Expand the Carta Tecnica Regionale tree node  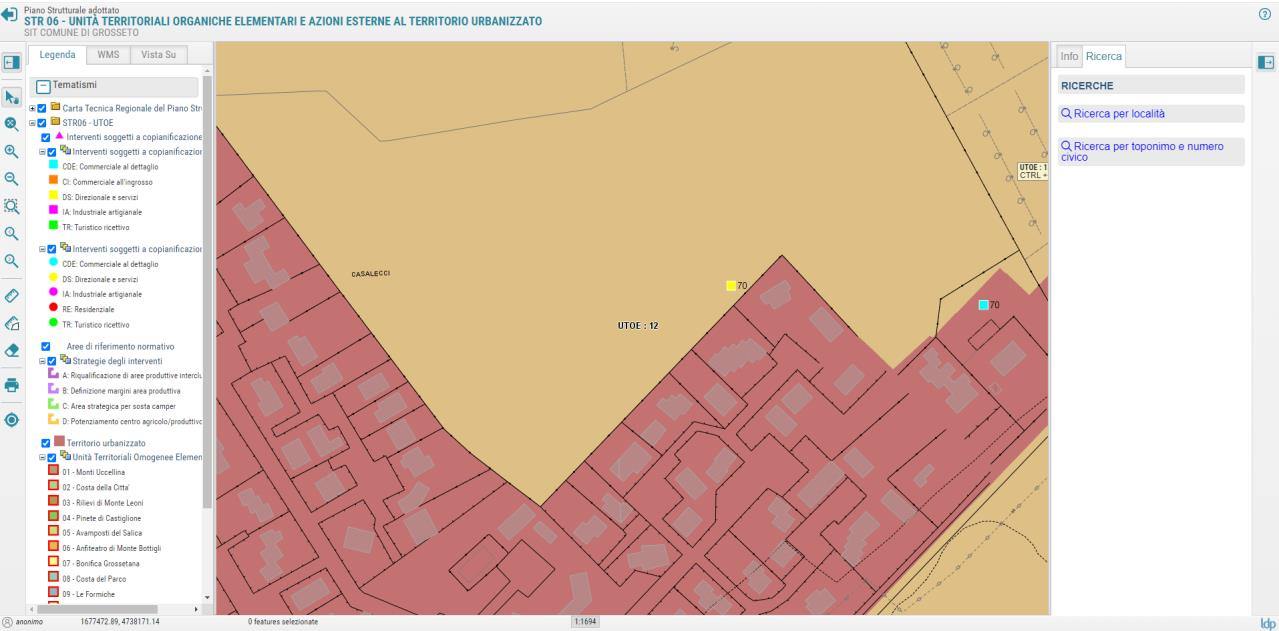click(33, 108)
